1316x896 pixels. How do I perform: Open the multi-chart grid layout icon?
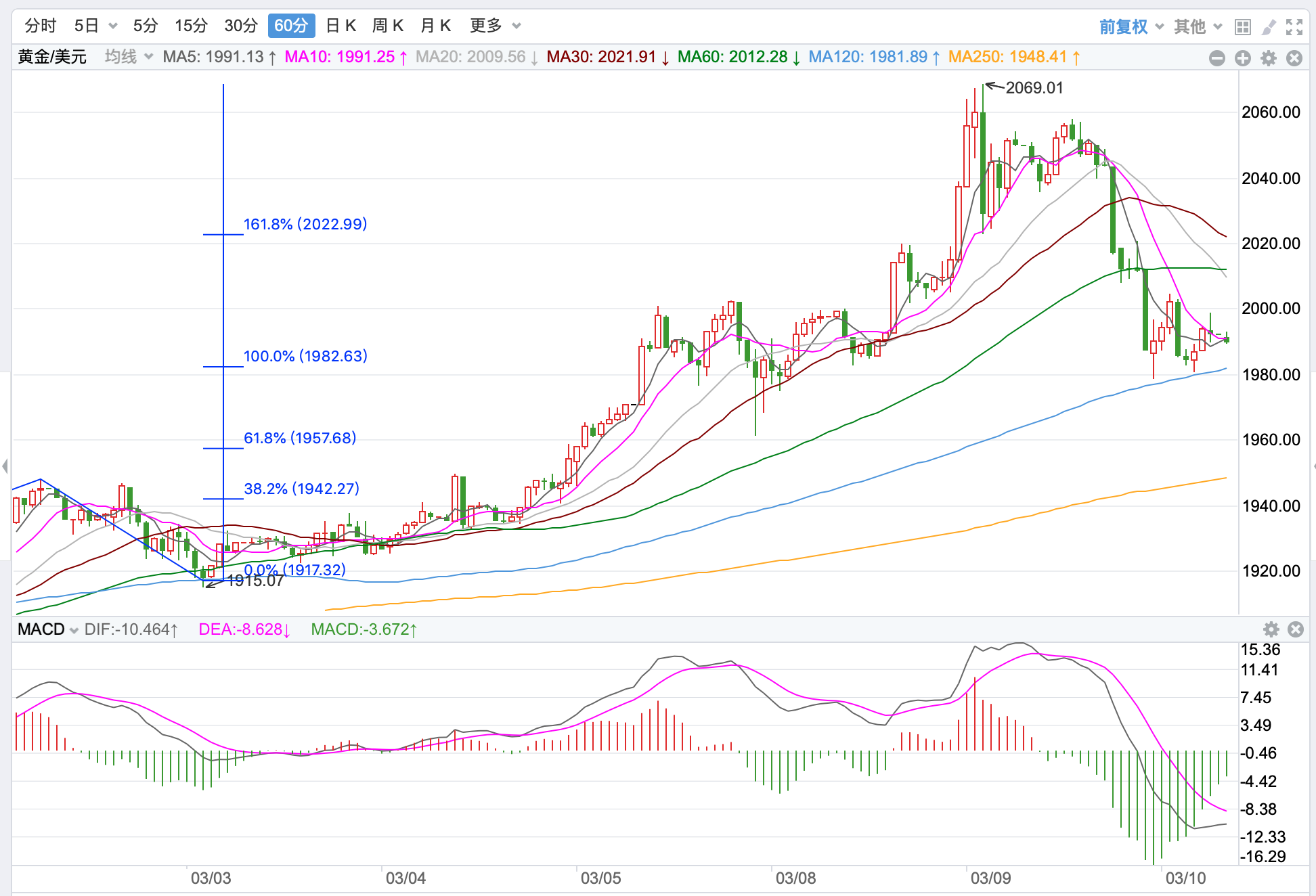pyautogui.click(x=1242, y=26)
